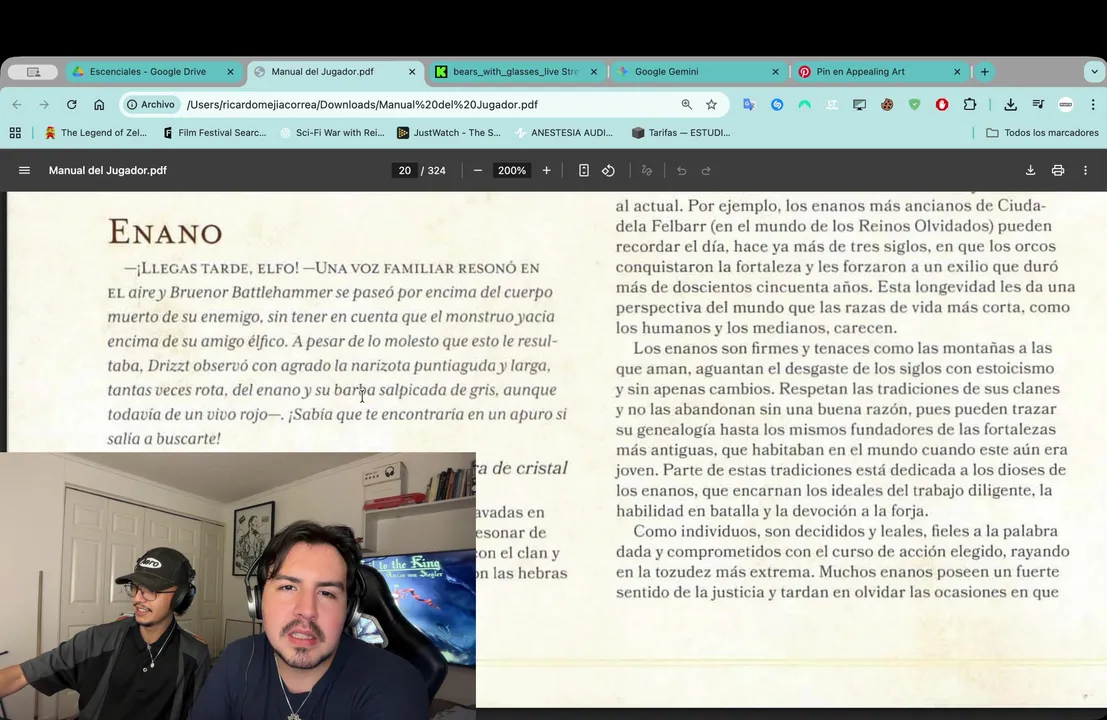Open a new browser tab
Image resolution: width=1107 pixels, height=720 pixels.
tap(984, 71)
